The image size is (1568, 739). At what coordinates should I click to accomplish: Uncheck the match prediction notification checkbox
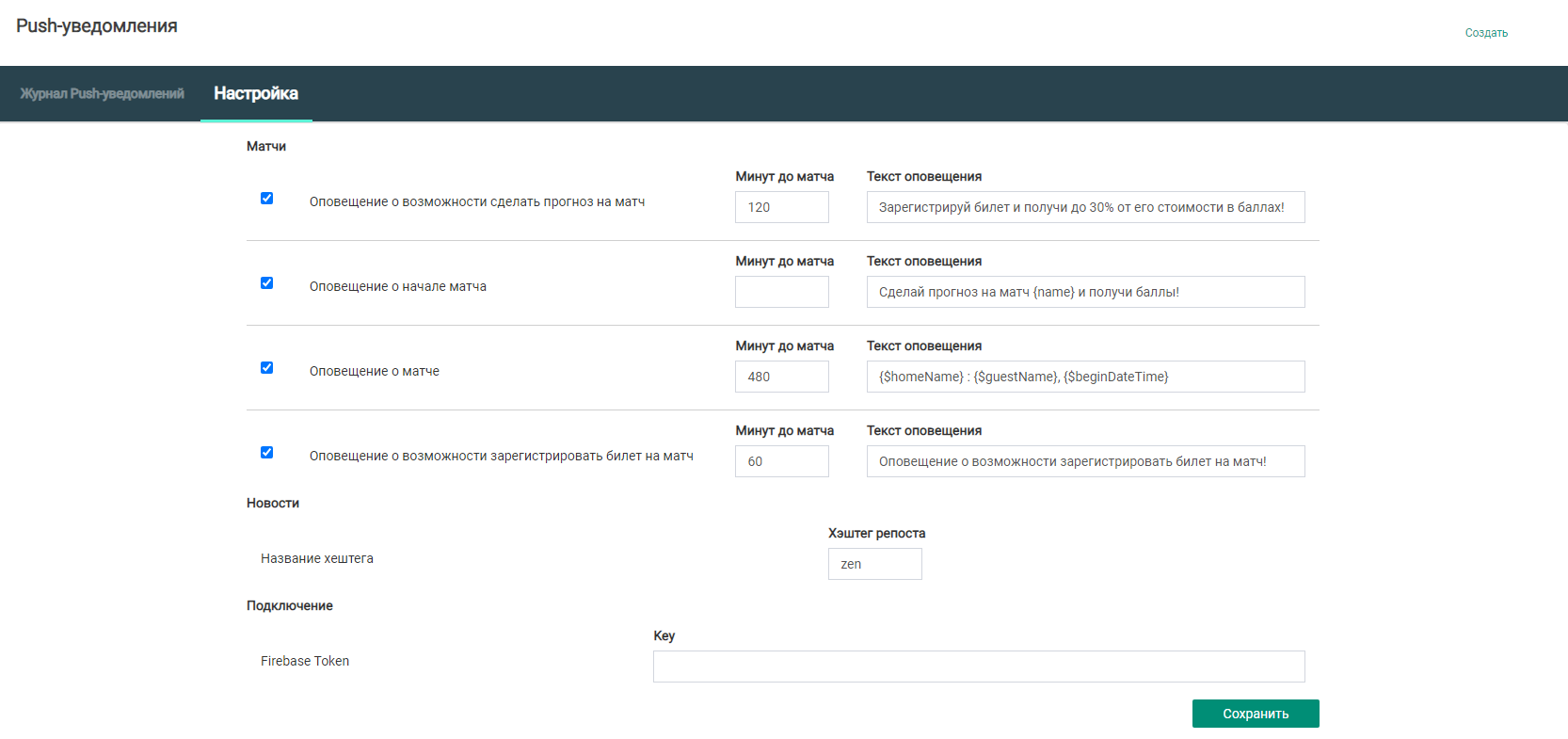(266, 199)
